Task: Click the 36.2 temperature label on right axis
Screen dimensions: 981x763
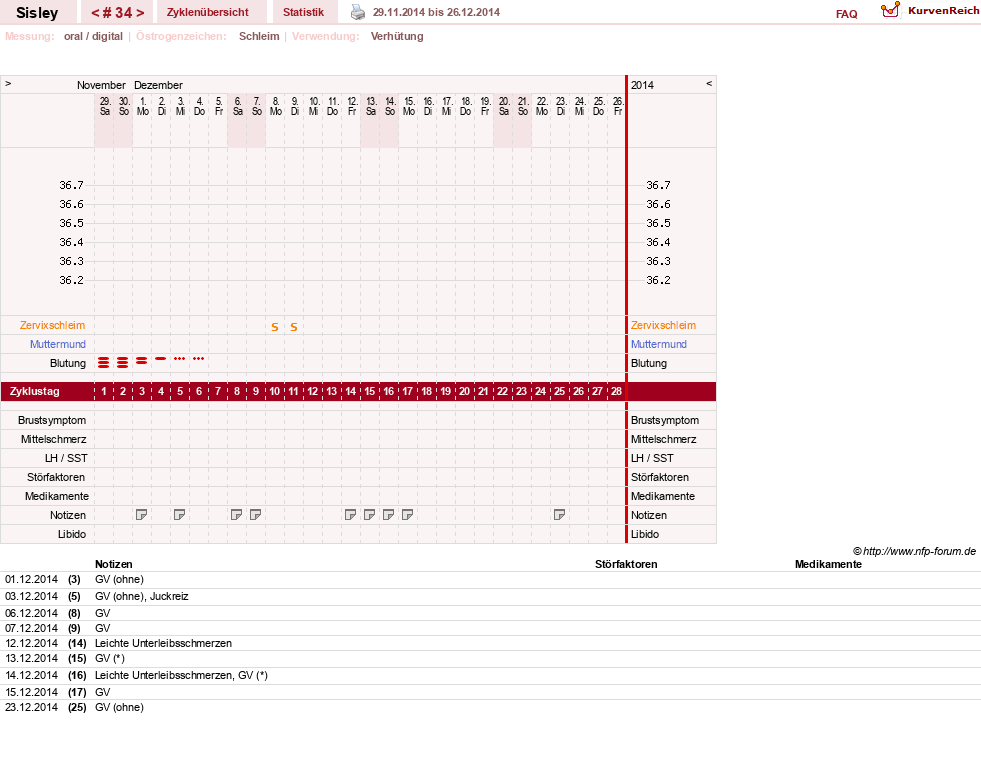Action: pyautogui.click(x=658, y=280)
